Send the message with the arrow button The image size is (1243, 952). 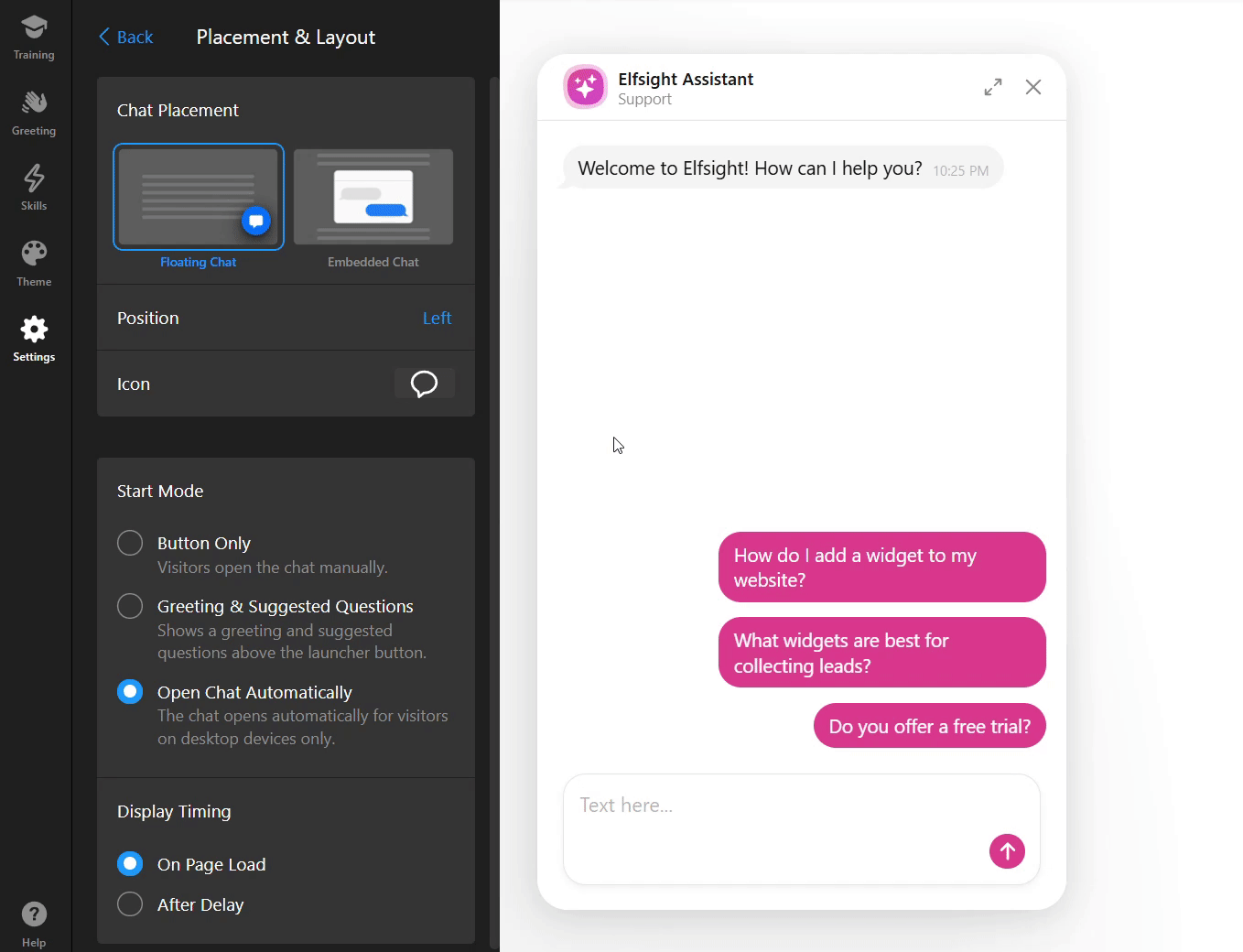click(x=1007, y=851)
